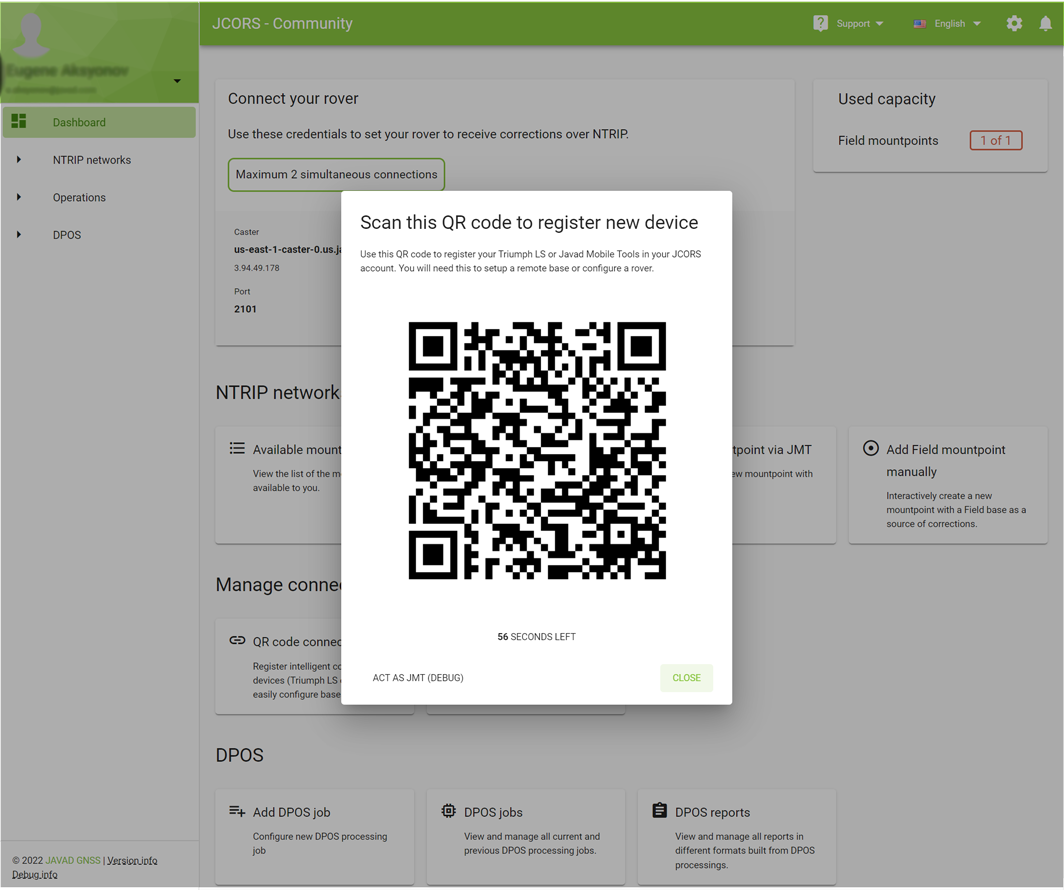Viewport: 1064px width, 890px height.
Task: Expand Operations tree arrow
Action: (19, 197)
